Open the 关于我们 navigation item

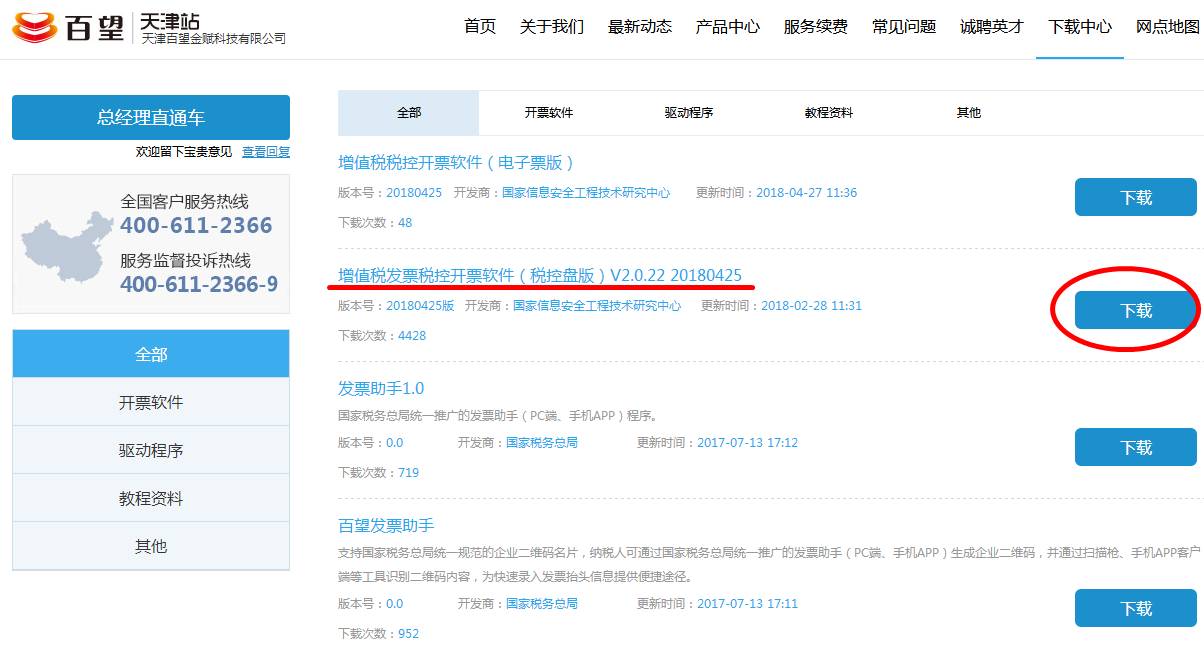tap(552, 27)
